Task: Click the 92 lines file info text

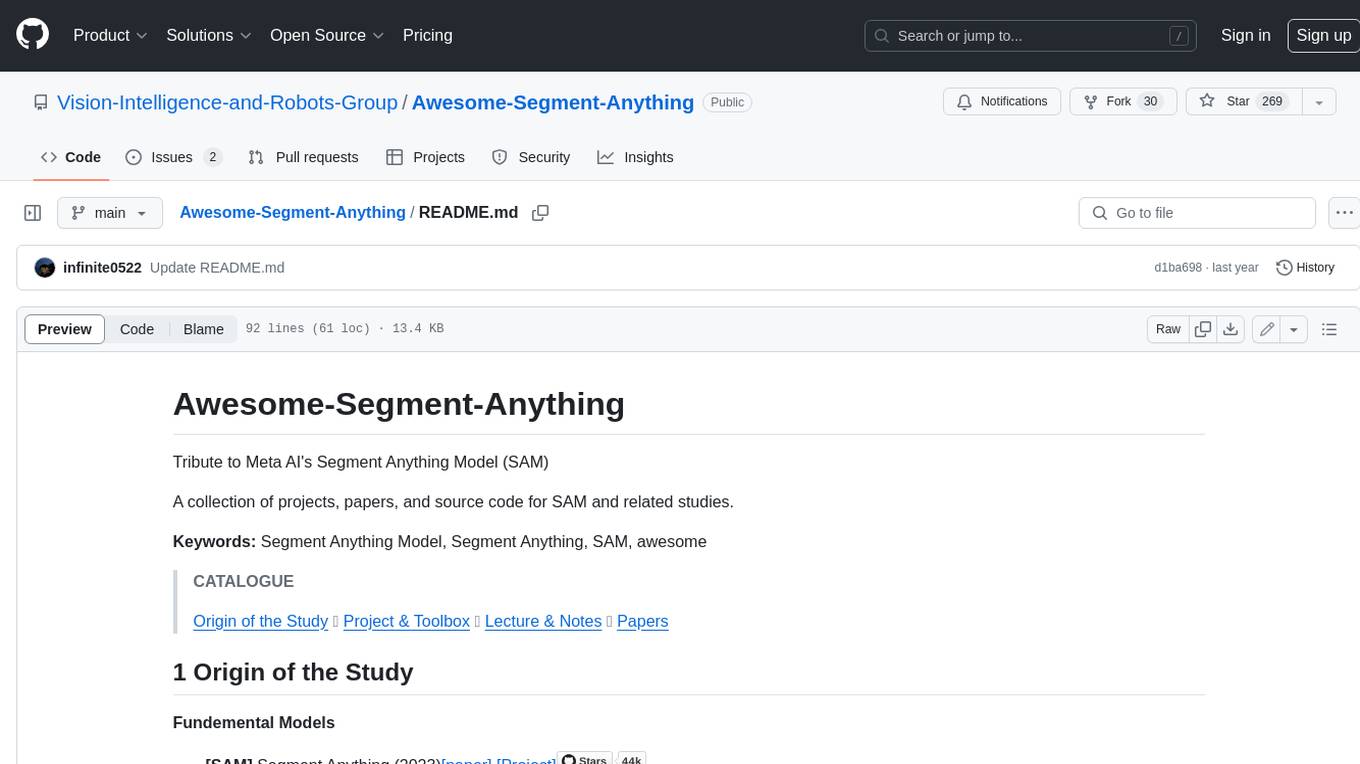Action: click(344, 329)
